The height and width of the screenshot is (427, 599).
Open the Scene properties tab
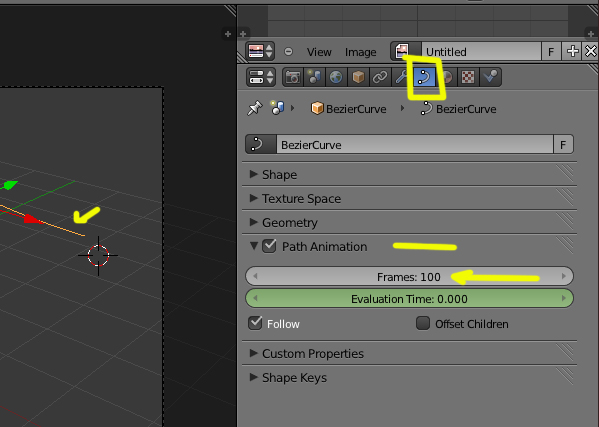[x=314, y=77]
